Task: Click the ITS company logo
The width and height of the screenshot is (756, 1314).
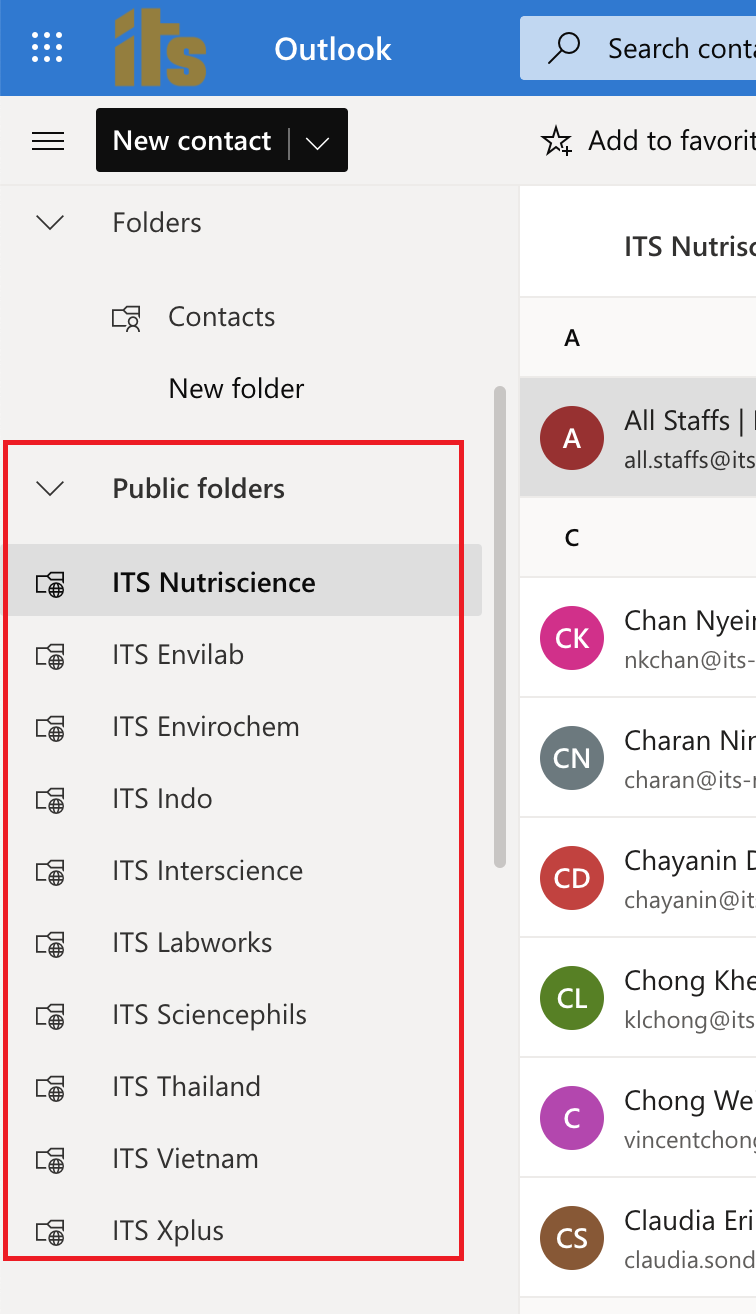Action: pyautogui.click(x=160, y=48)
